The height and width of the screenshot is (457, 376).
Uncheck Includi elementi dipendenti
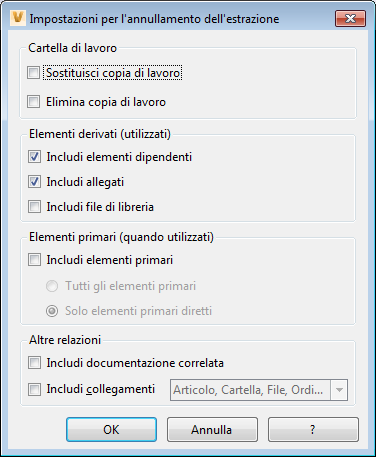click(x=34, y=157)
